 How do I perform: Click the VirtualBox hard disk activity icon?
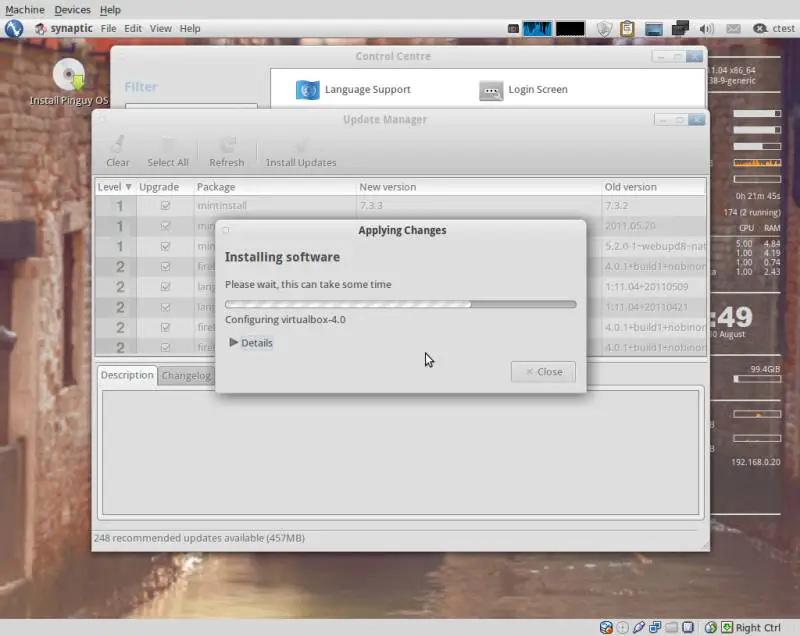click(x=606, y=627)
